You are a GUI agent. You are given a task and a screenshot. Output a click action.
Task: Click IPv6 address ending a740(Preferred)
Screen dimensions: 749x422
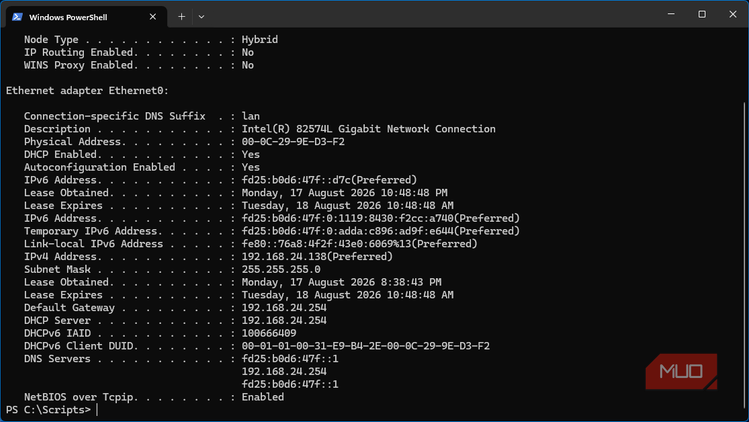click(381, 218)
